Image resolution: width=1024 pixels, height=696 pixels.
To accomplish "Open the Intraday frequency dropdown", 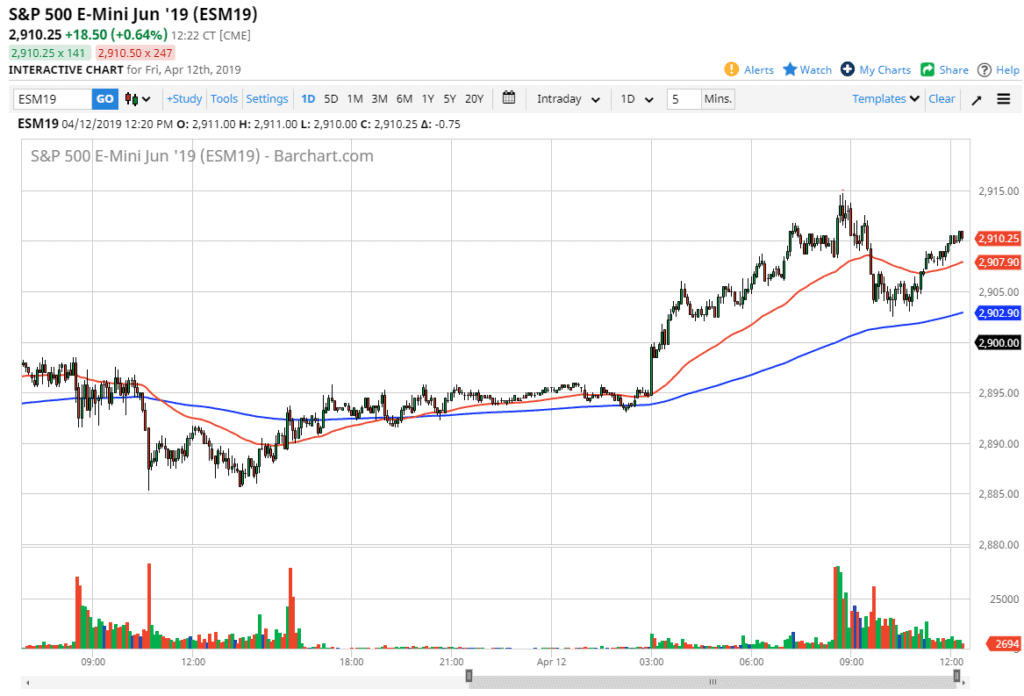I will point(568,99).
